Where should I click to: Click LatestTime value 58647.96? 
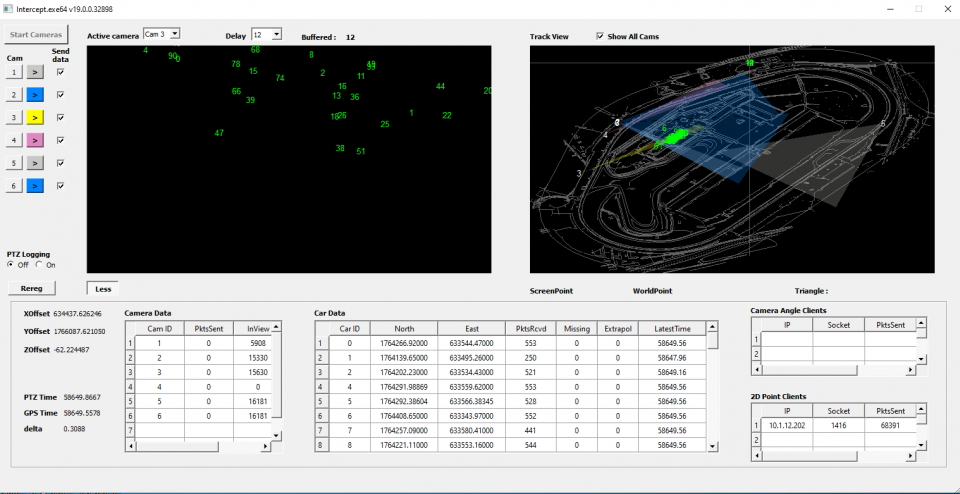[x=672, y=357]
